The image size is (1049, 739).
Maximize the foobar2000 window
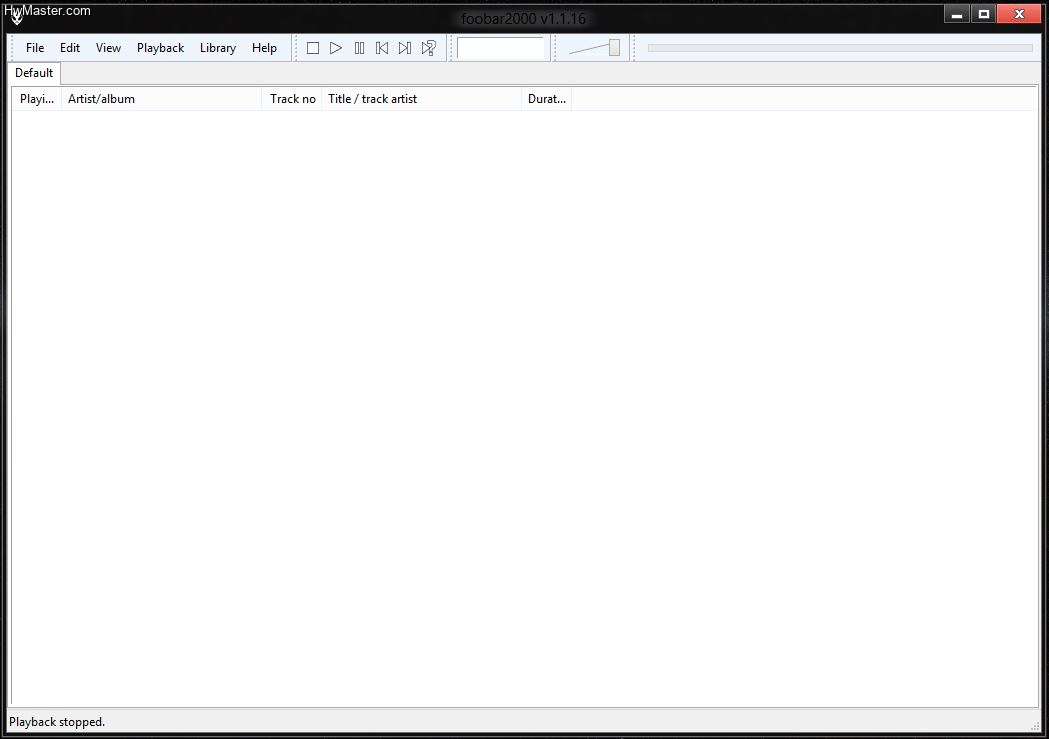click(983, 13)
